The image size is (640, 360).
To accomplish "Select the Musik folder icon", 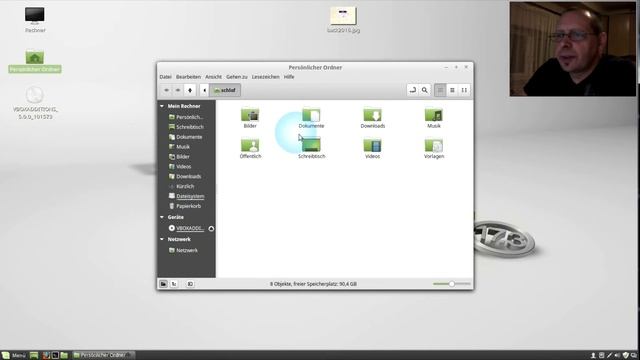I will click(434, 118).
